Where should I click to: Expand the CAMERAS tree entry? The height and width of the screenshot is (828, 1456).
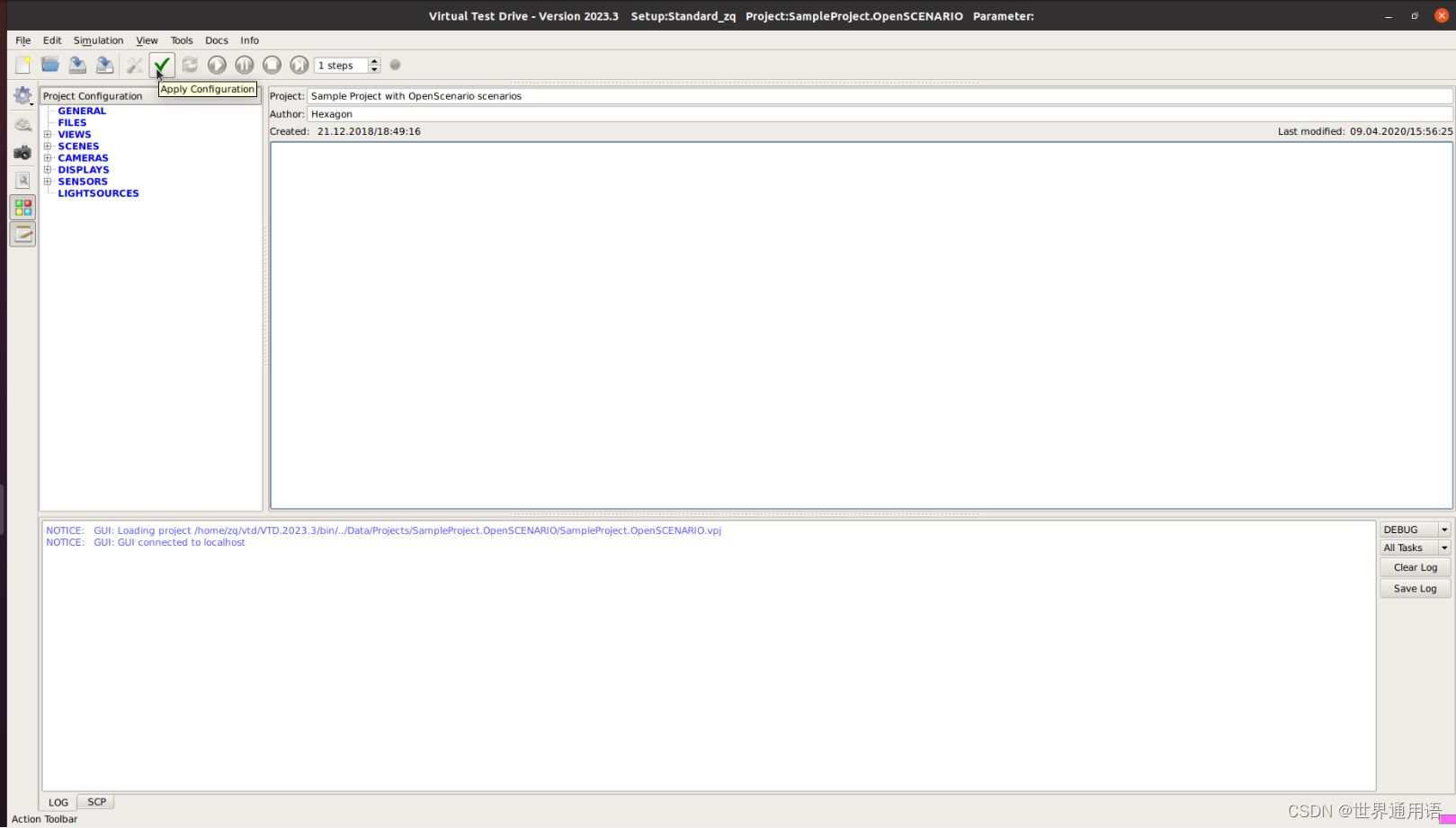pyautogui.click(x=48, y=157)
